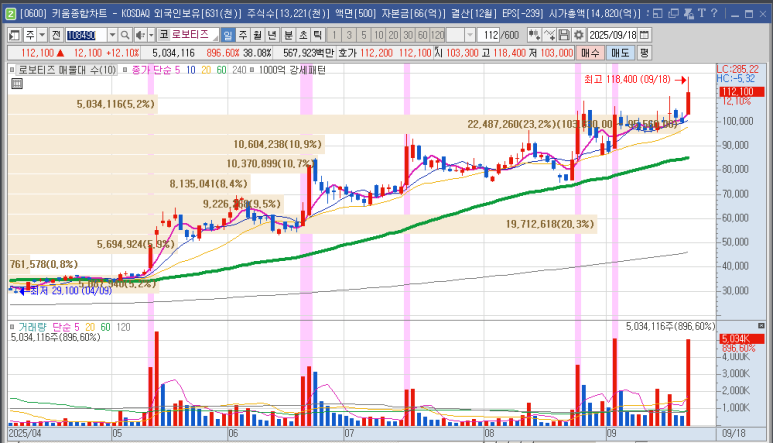Open the calendar date picker icon
This screenshot has width=773, height=443.
[x=644, y=35]
